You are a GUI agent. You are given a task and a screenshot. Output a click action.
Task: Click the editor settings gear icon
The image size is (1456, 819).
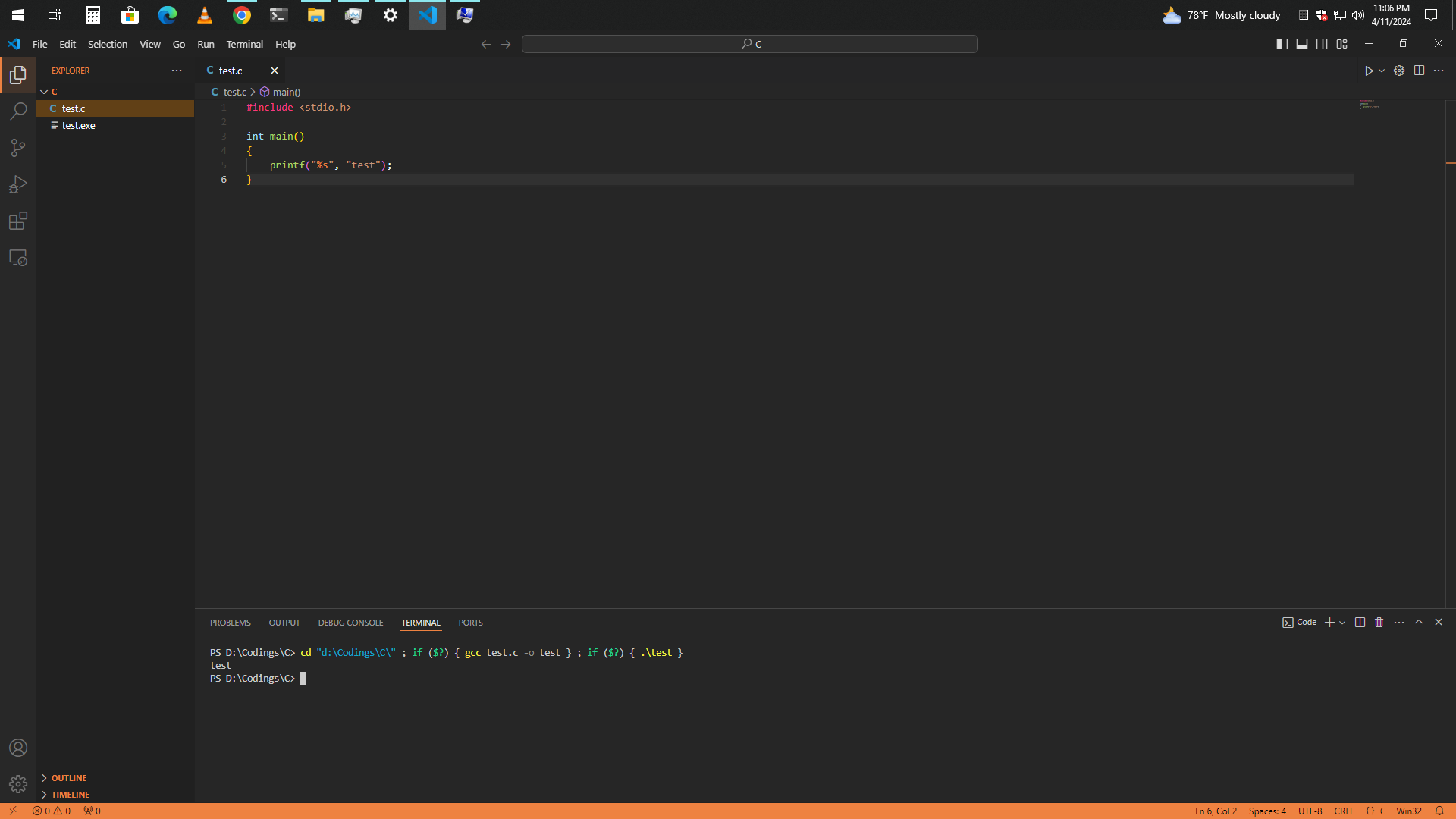tap(1399, 71)
